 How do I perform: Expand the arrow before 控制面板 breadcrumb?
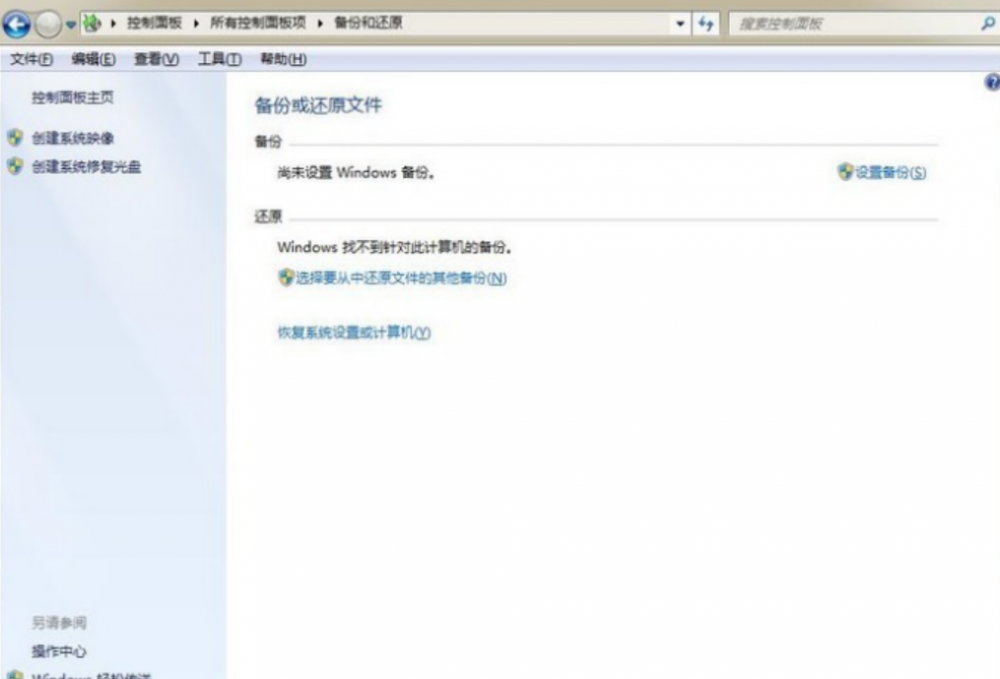tap(114, 24)
